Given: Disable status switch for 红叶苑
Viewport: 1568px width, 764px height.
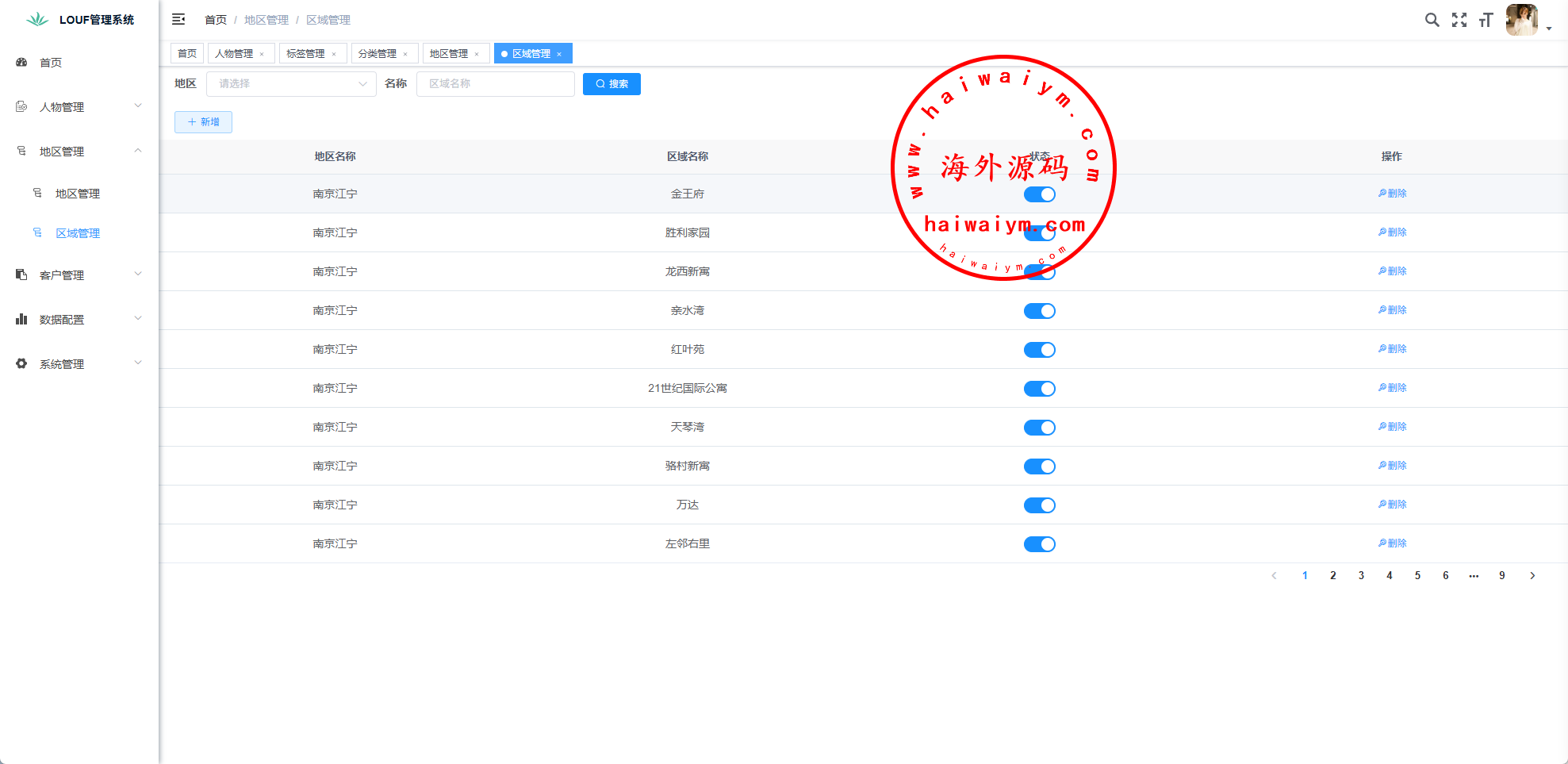Looking at the screenshot, I should (x=1039, y=350).
